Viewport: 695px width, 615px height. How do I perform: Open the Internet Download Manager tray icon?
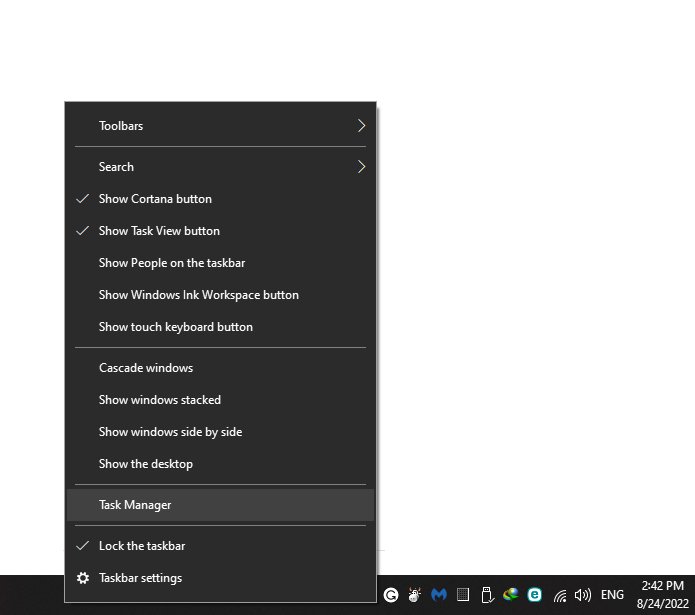click(511, 594)
